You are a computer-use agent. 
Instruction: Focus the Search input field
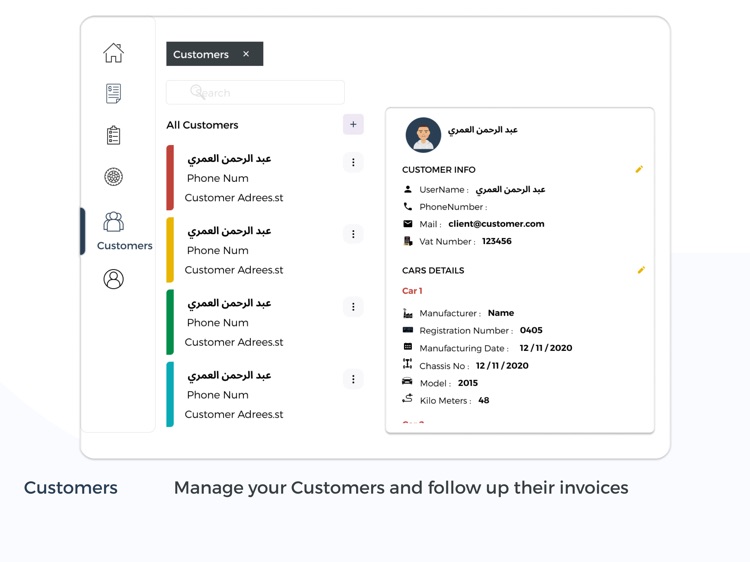[x=255, y=92]
